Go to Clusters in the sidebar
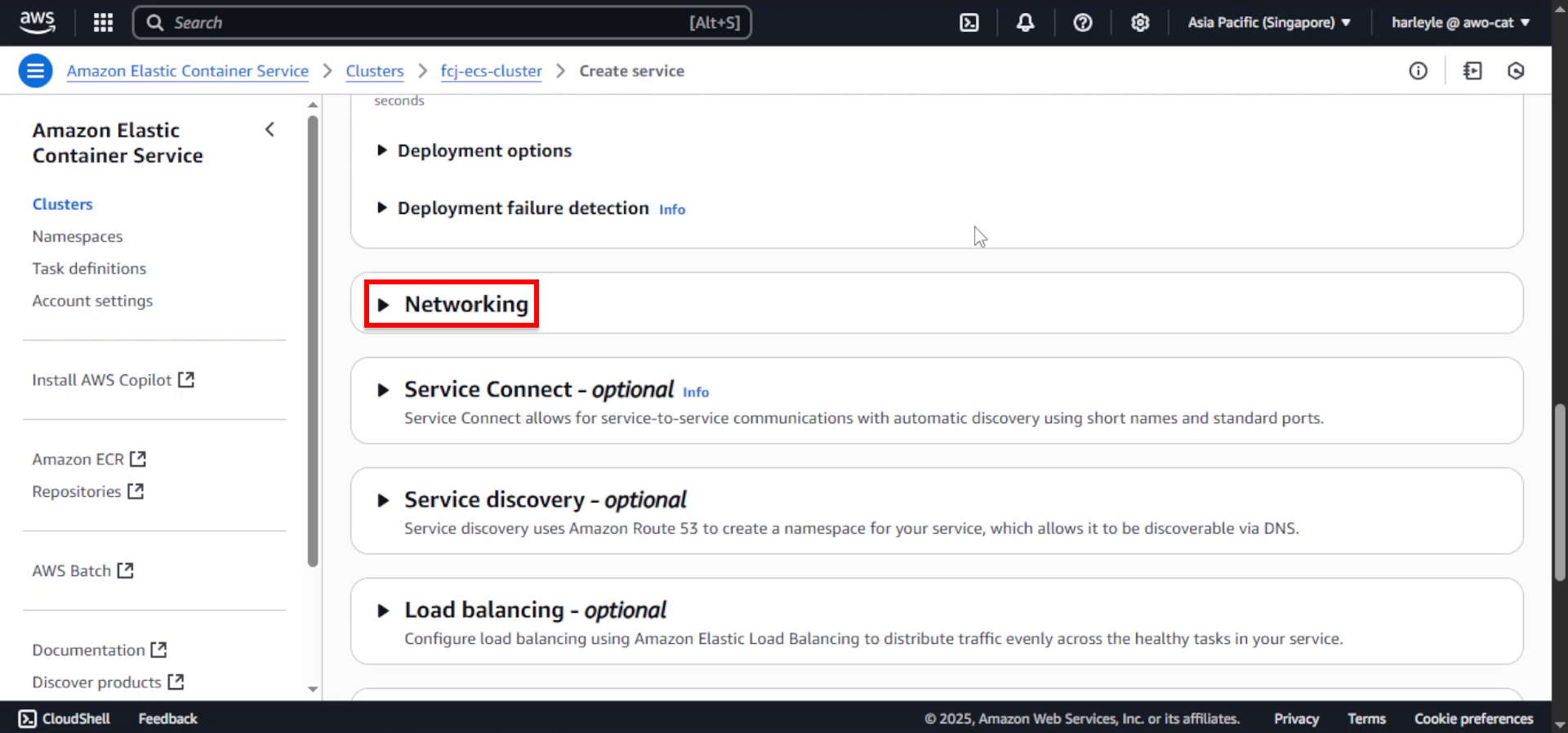This screenshot has width=1568, height=733. (62, 204)
